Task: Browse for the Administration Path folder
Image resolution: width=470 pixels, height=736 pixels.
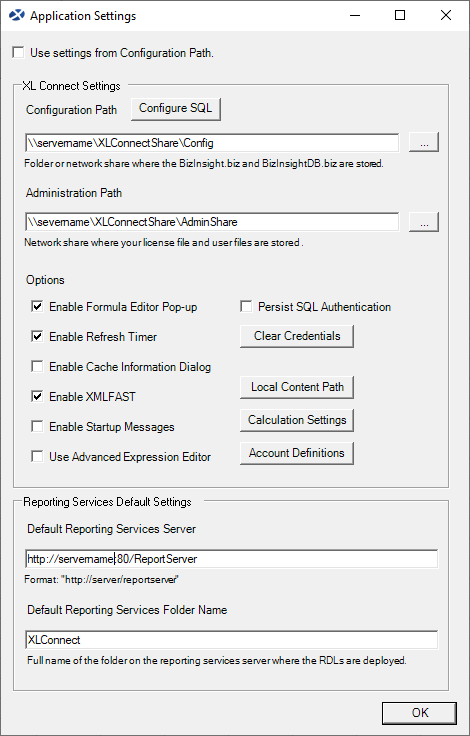Action: click(x=424, y=222)
